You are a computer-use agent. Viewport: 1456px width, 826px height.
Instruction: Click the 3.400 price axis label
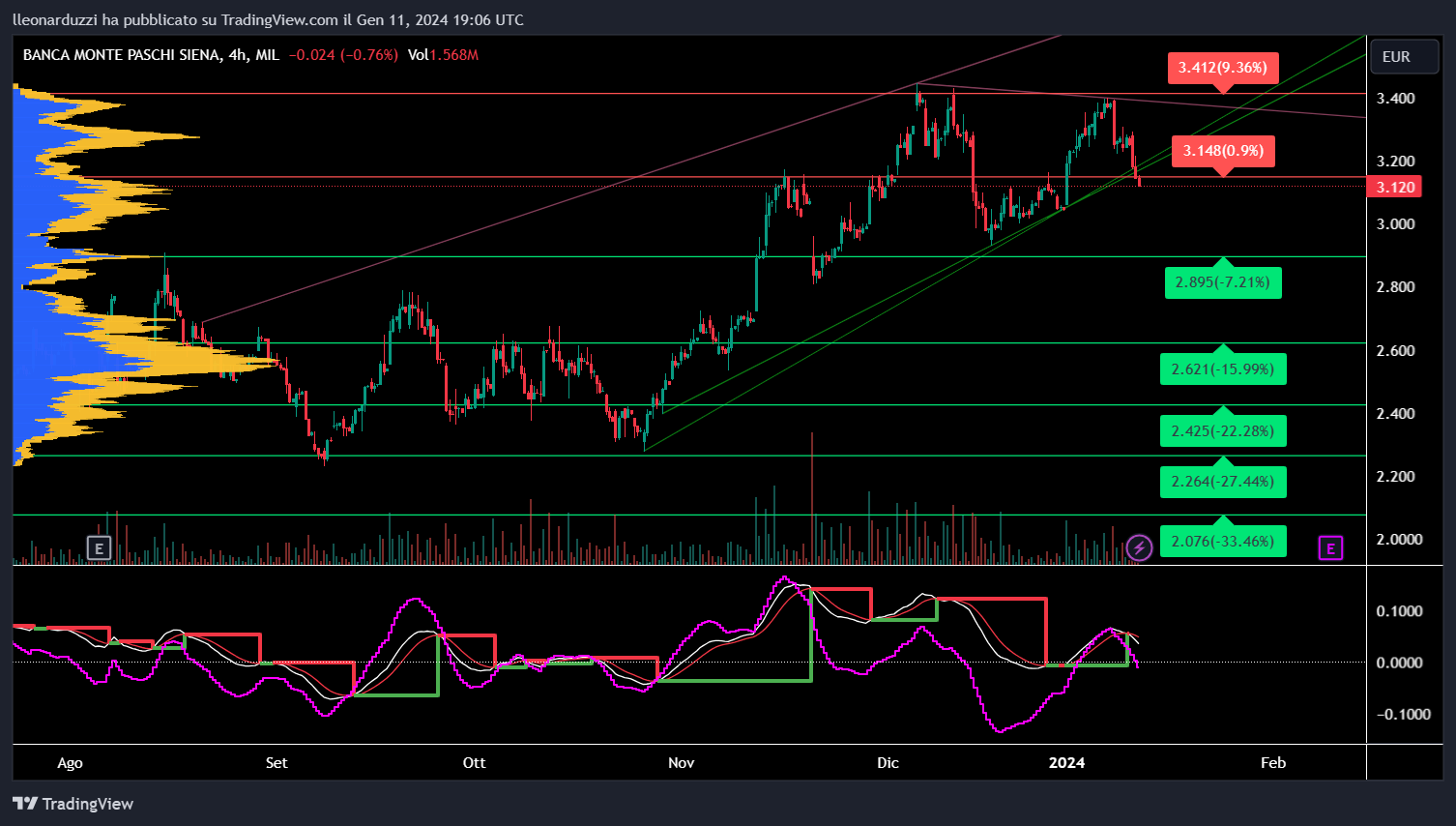click(1395, 99)
